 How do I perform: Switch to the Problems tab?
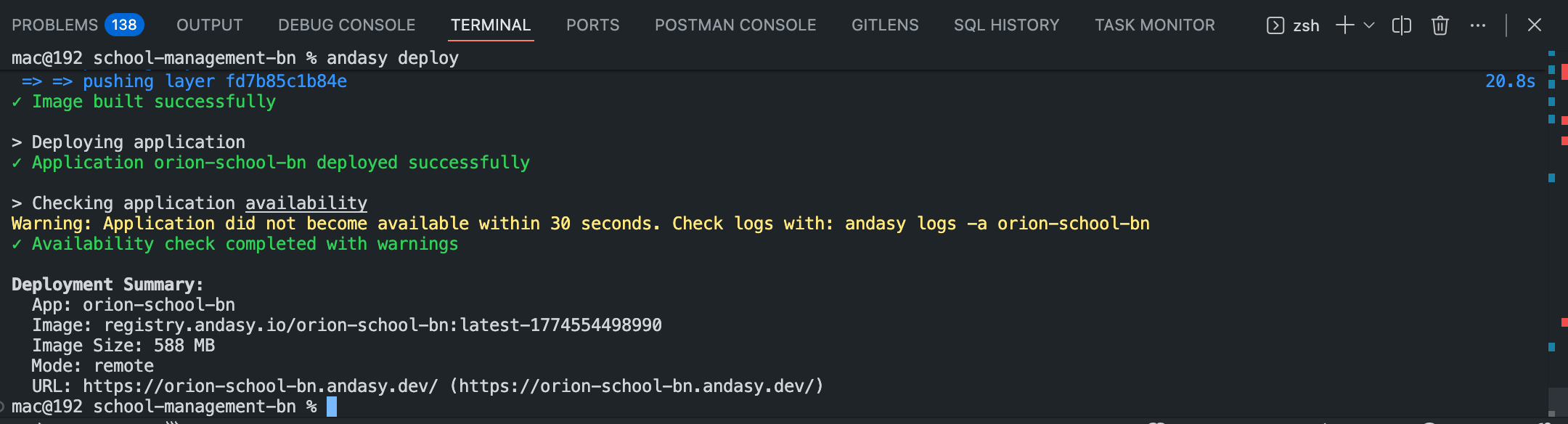[54, 25]
